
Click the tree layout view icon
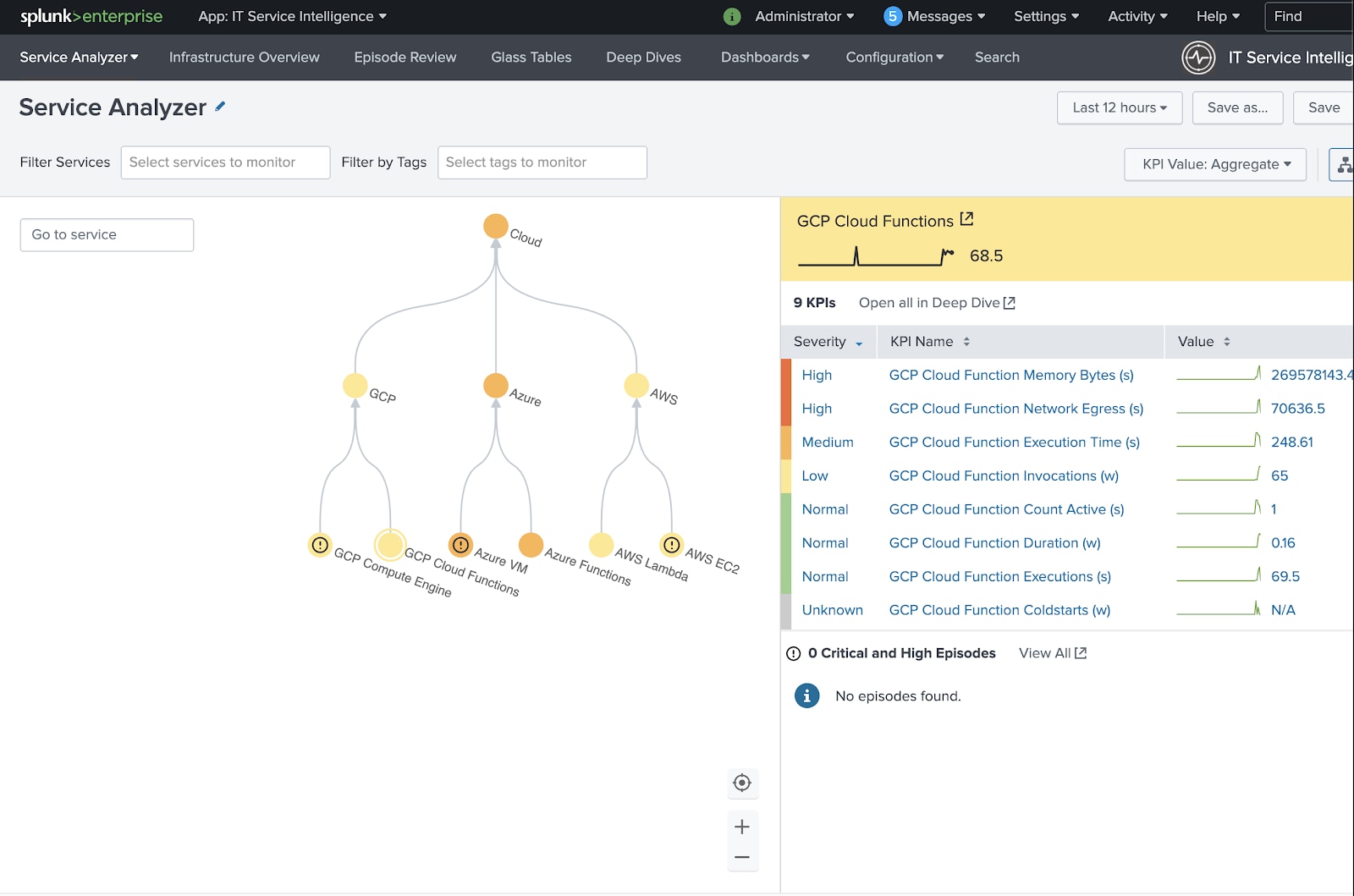pos(1344,164)
